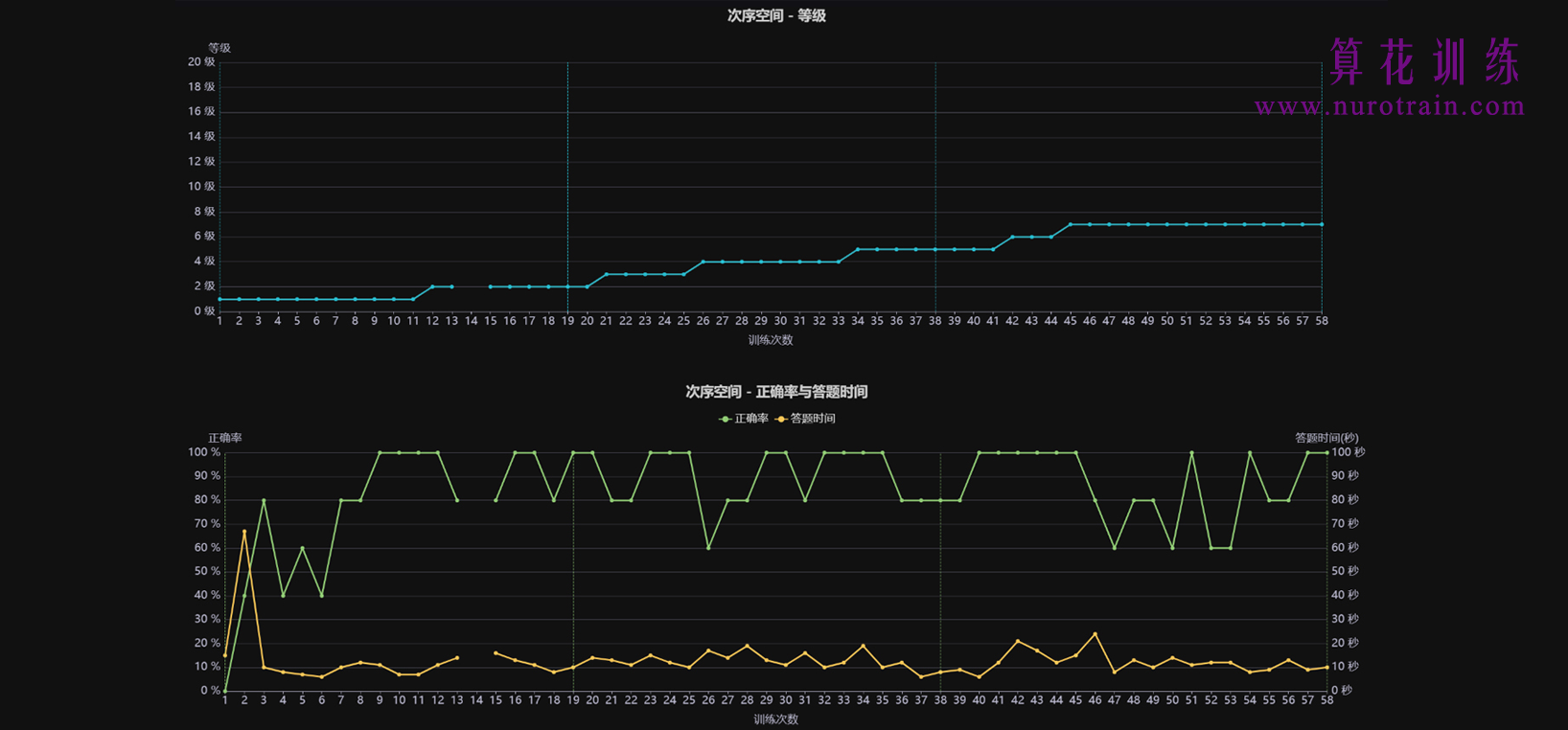Select level chart point at training 12
This screenshot has width=1568, height=730.
point(432,286)
